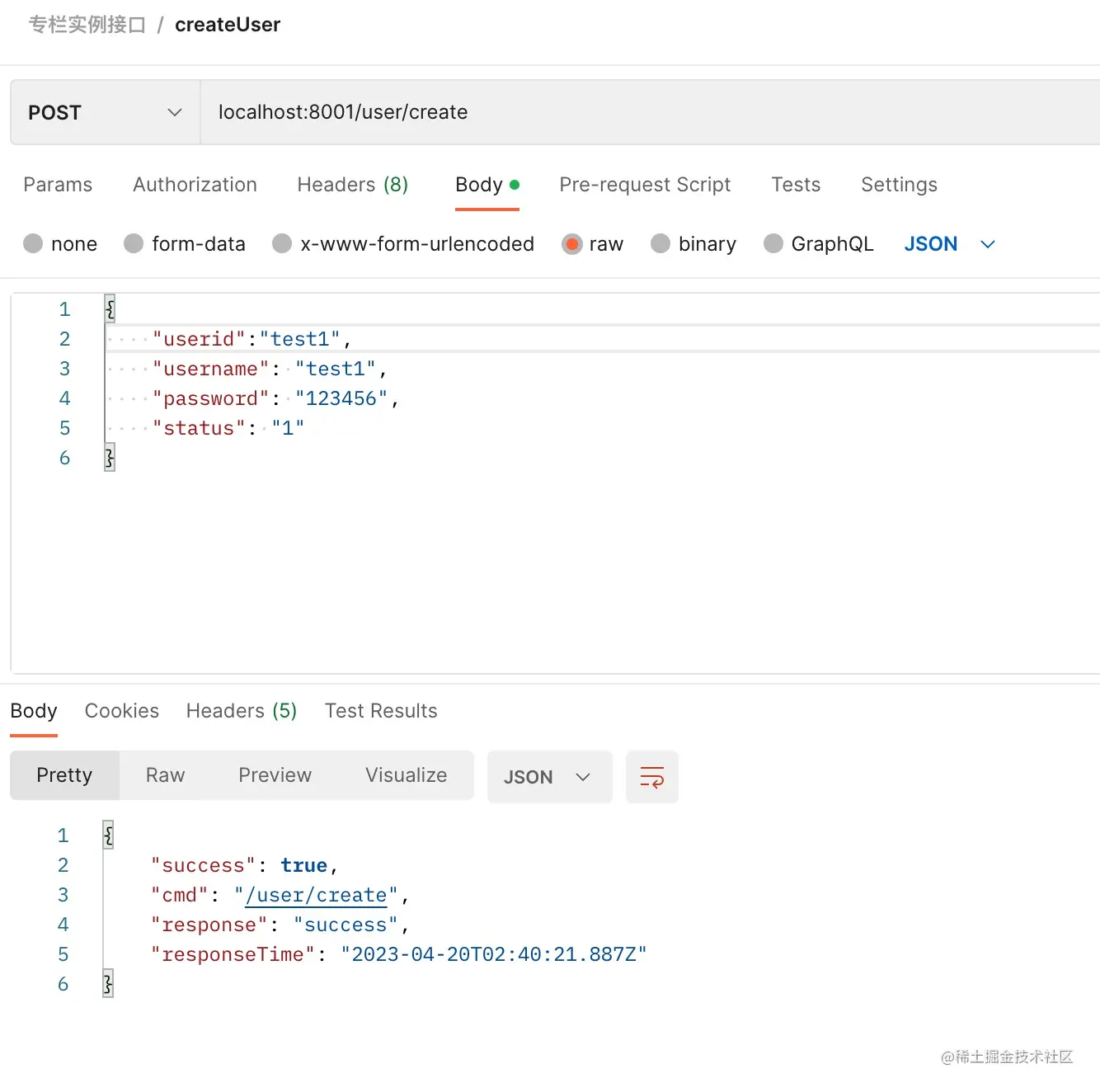1100x1092 pixels.
Task: Open the Visualize response view
Action: 406,775
